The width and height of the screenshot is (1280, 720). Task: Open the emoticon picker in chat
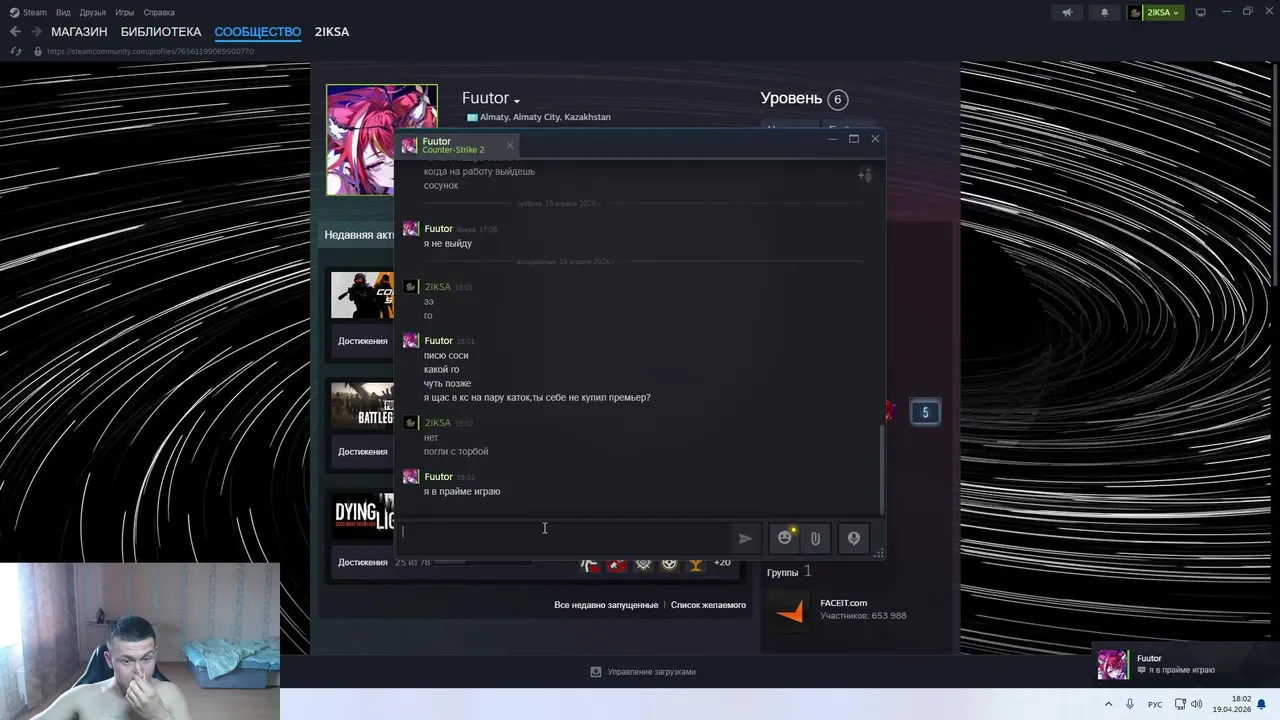pyautogui.click(x=785, y=538)
